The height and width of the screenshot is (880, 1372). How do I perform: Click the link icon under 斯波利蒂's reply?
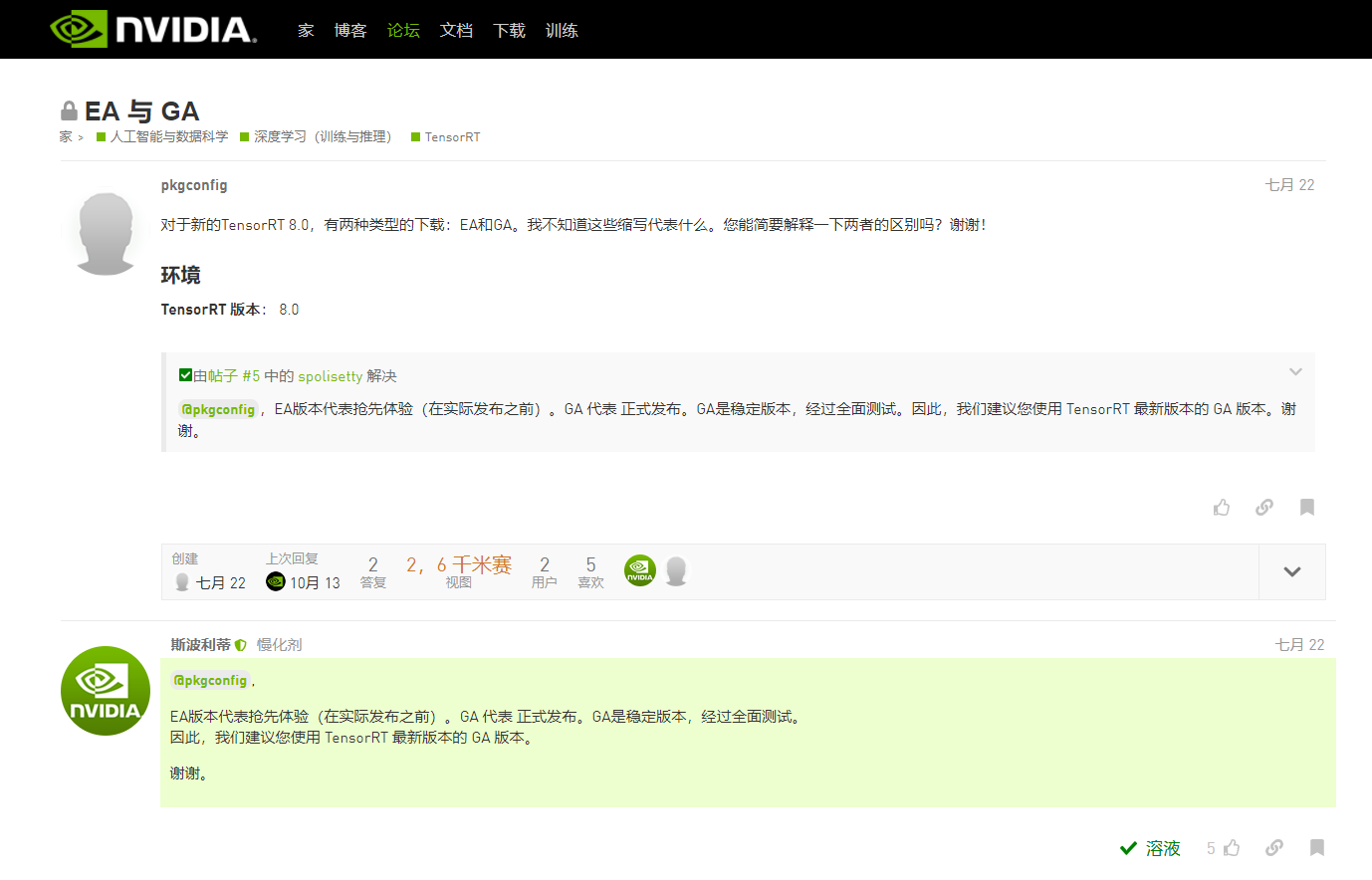point(1274,847)
